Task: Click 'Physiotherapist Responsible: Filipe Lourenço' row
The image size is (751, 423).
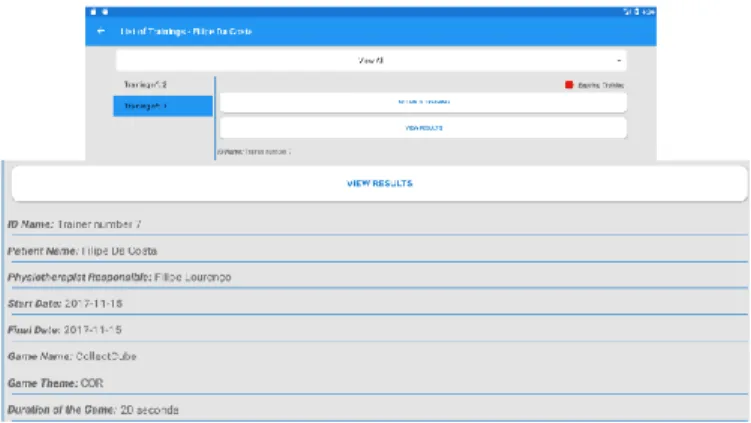Action: point(119,277)
